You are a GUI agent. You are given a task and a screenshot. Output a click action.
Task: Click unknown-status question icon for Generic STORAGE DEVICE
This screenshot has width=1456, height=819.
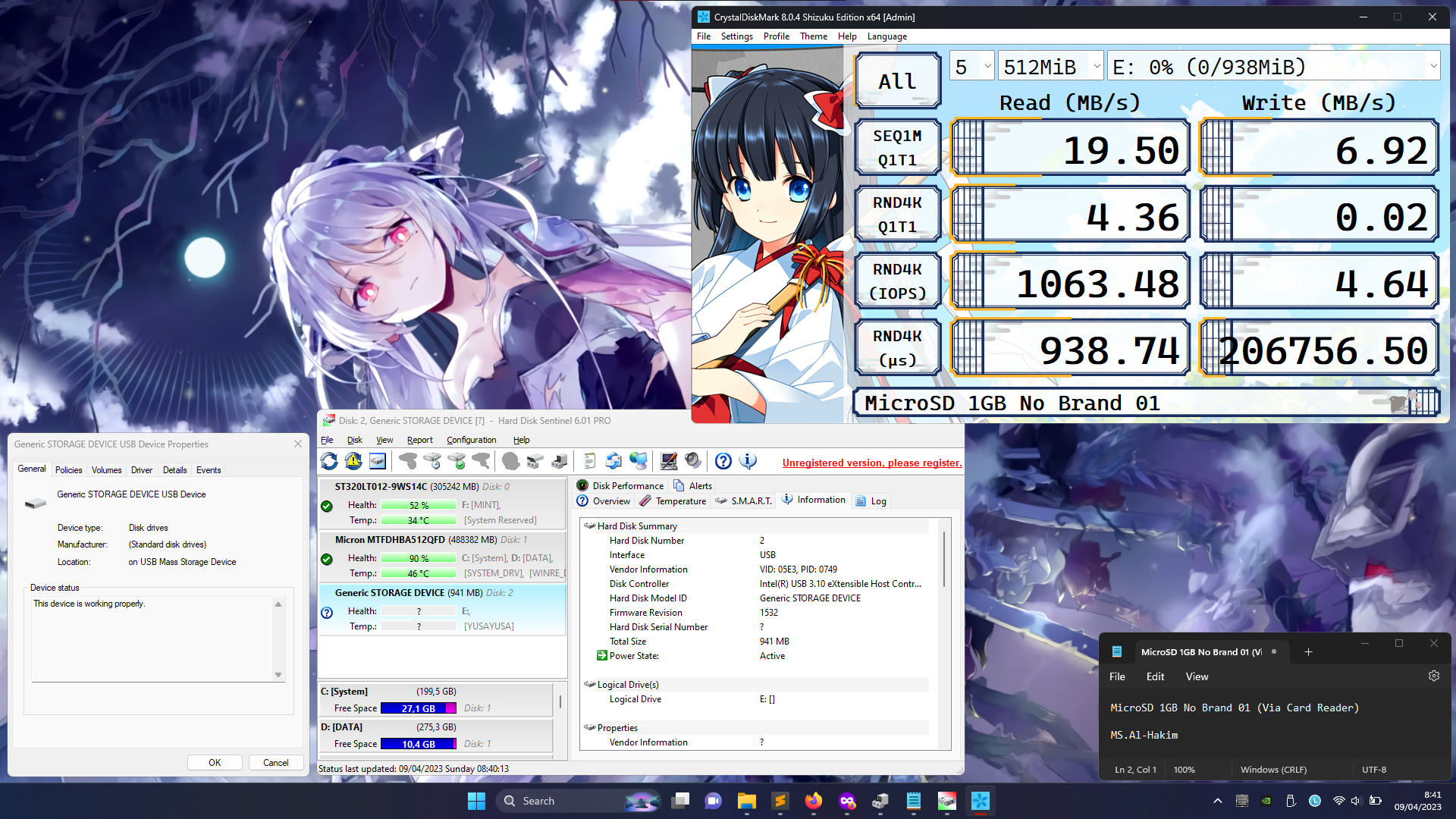pyautogui.click(x=327, y=613)
